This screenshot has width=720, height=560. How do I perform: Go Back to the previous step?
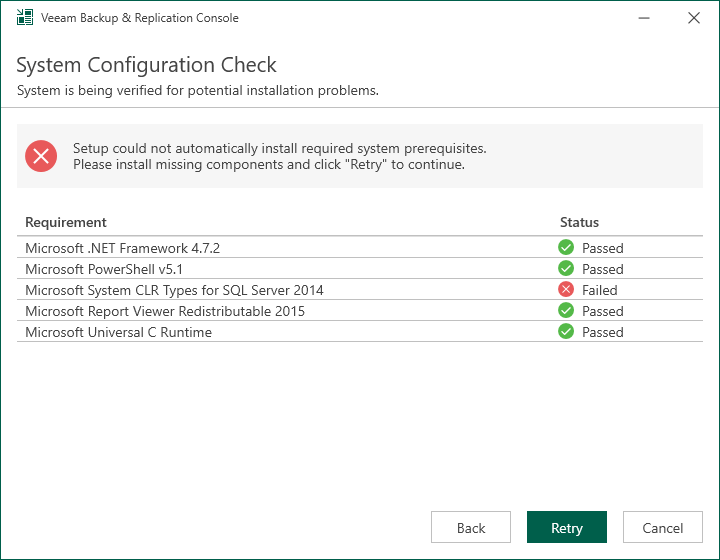(471, 528)
